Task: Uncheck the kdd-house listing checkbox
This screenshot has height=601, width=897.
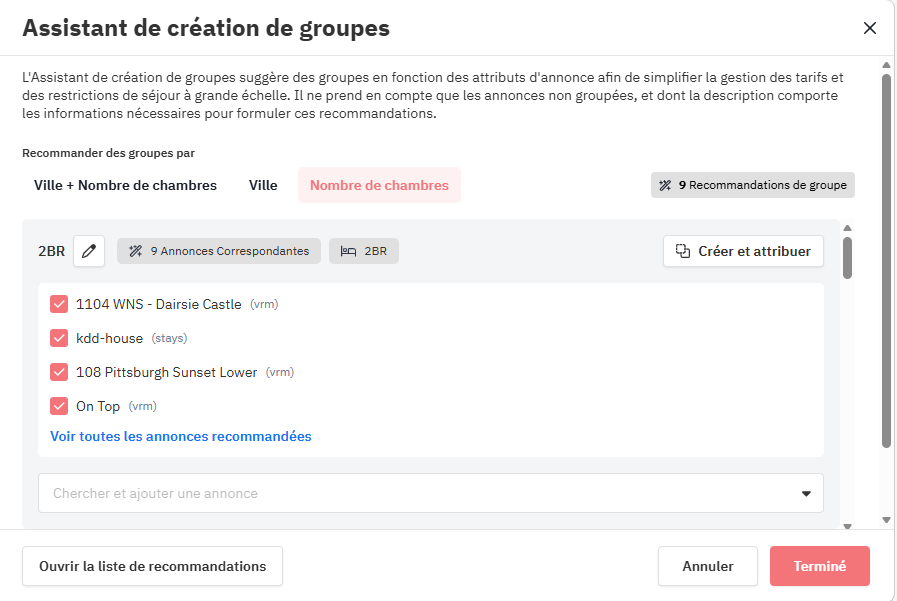Action: pos(59,338)
